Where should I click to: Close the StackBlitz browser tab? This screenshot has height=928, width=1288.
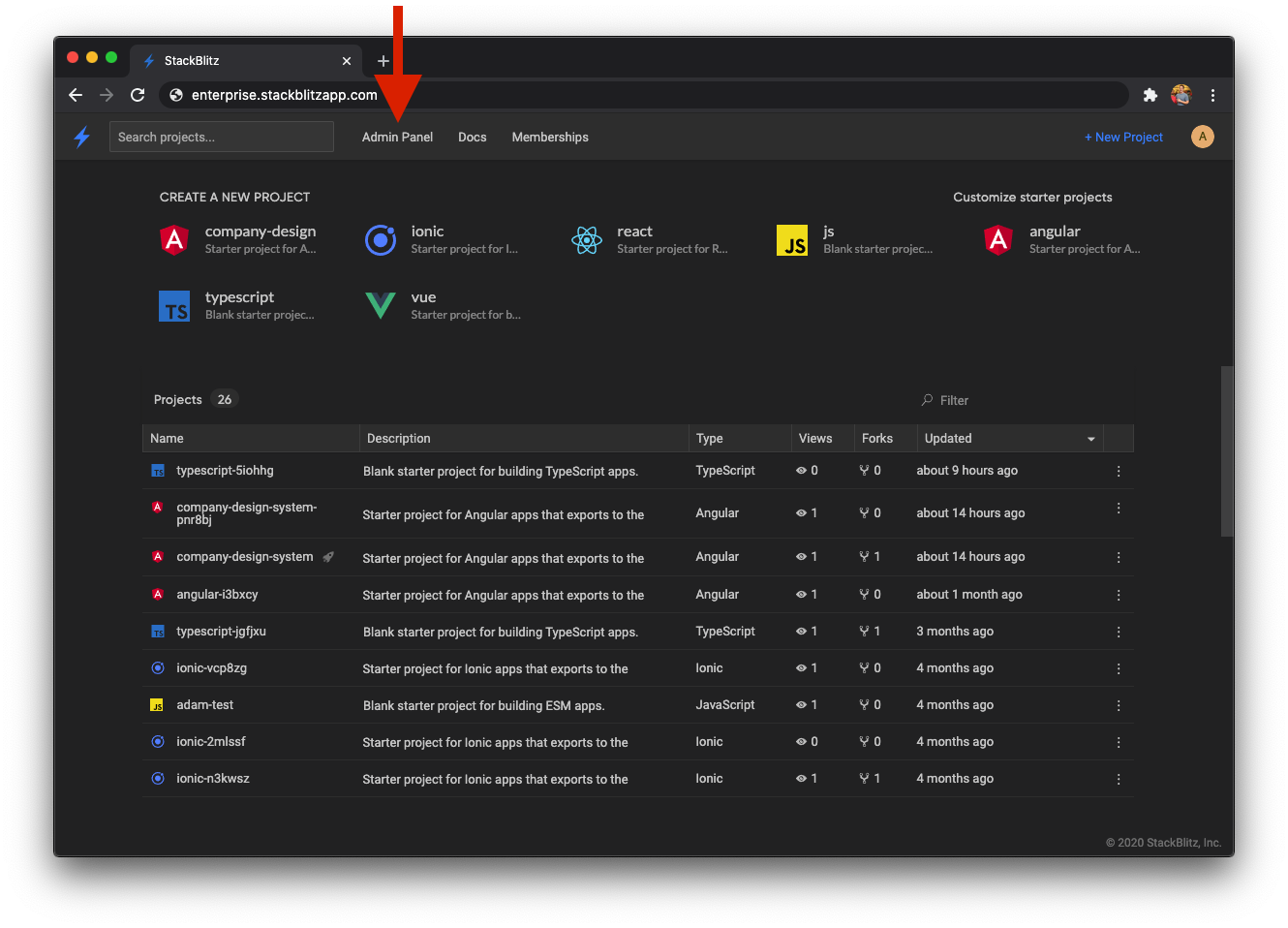pyautogui.click(x=347, y=61)
